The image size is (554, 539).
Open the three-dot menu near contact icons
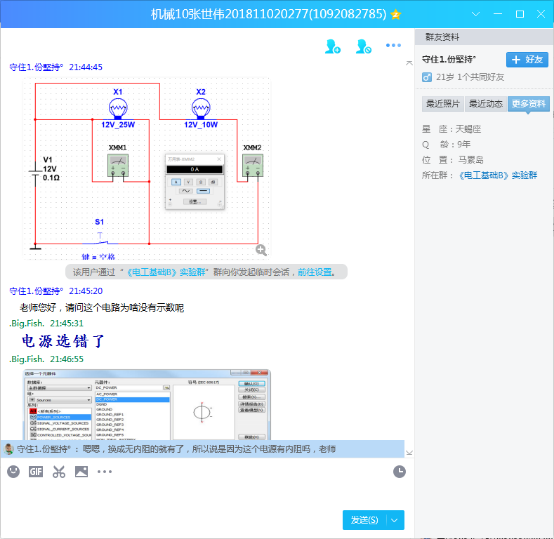(393, 45)
